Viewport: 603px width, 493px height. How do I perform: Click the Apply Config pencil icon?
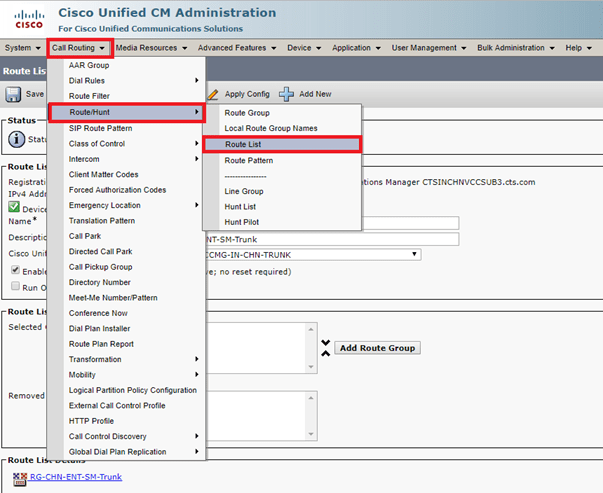click(x=212, y=94)
